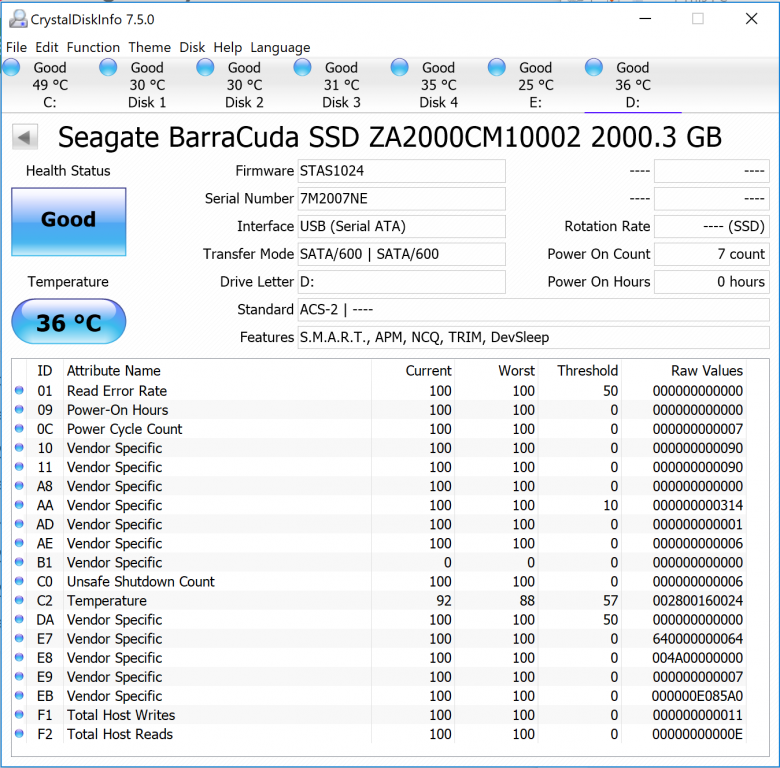The width and height of the screenshot is (780, 768).
Task: Click the Good health status button
Action: click(68, 220)
